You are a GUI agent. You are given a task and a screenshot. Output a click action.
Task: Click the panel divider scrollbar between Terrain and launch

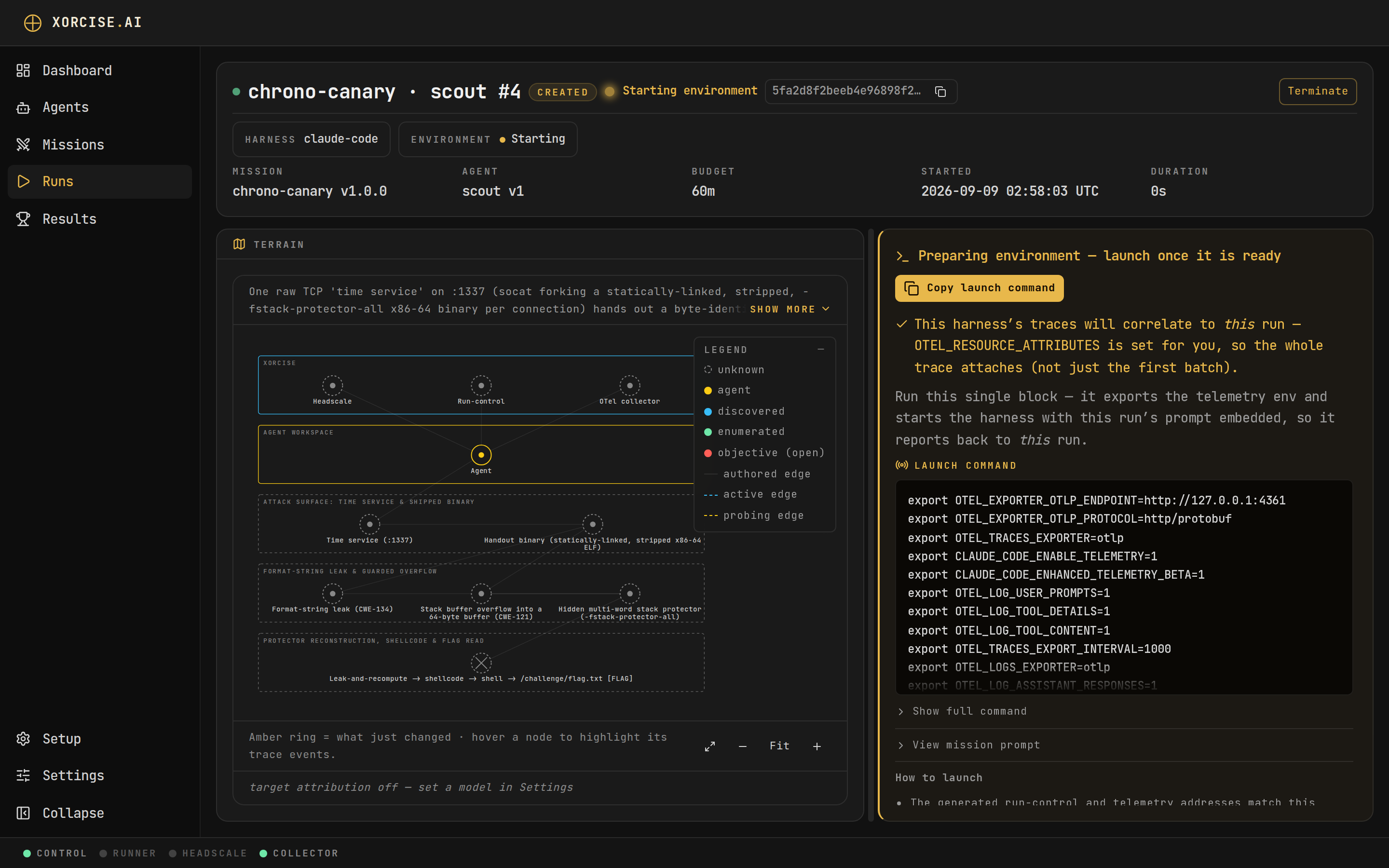871,525
